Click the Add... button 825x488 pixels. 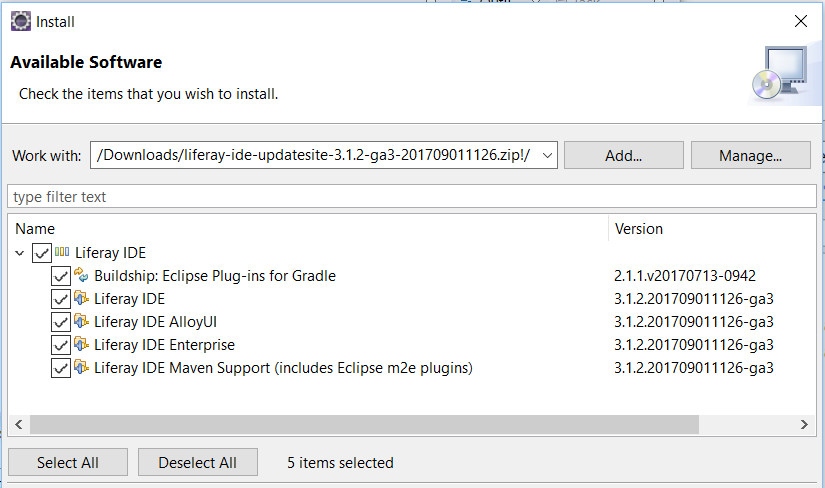pyautogui.click(x=623, y=155)
